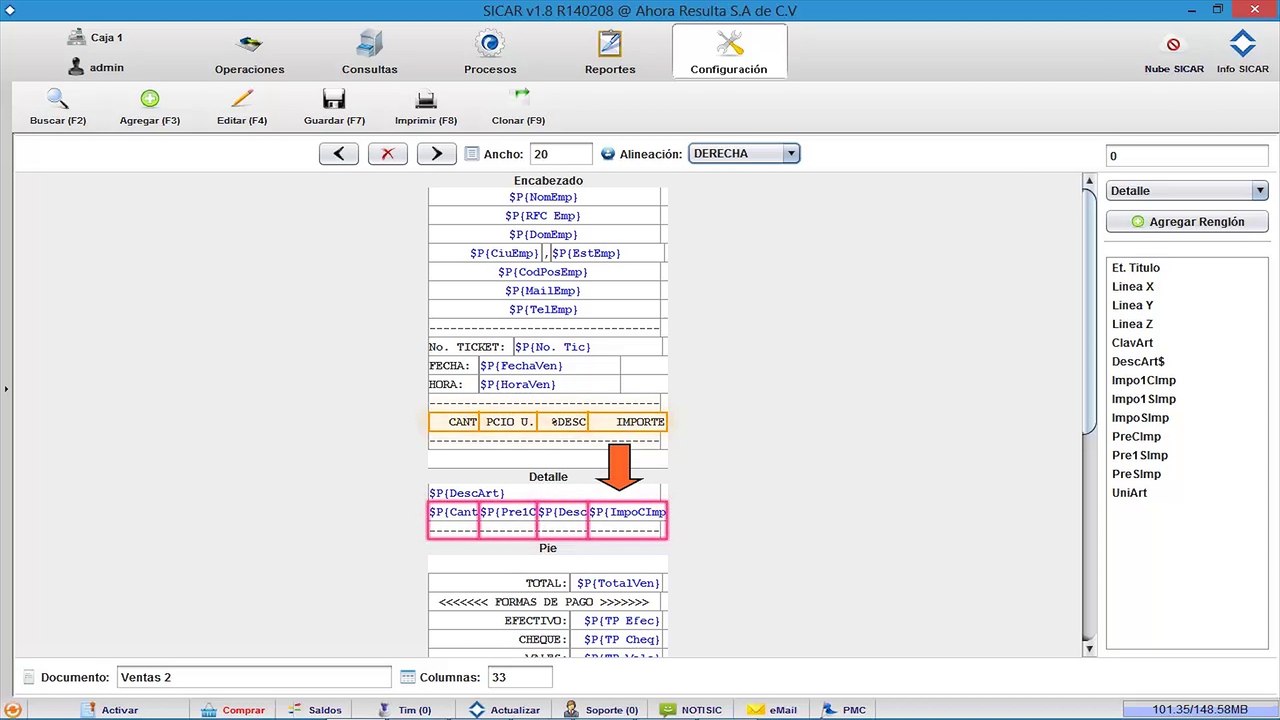Click the template vertical scrollbar thumb
Viewport: 1280px width, 720px height.
tap(1090, 310)
